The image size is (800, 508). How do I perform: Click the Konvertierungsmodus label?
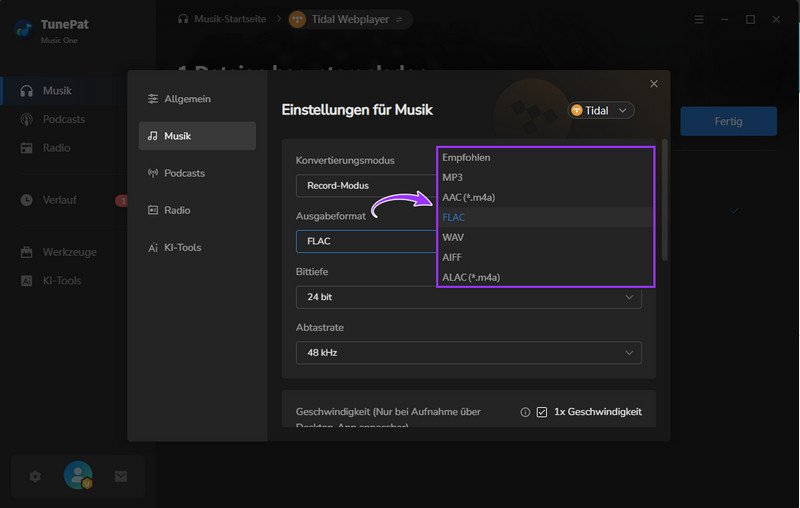[x=345, y=160]
